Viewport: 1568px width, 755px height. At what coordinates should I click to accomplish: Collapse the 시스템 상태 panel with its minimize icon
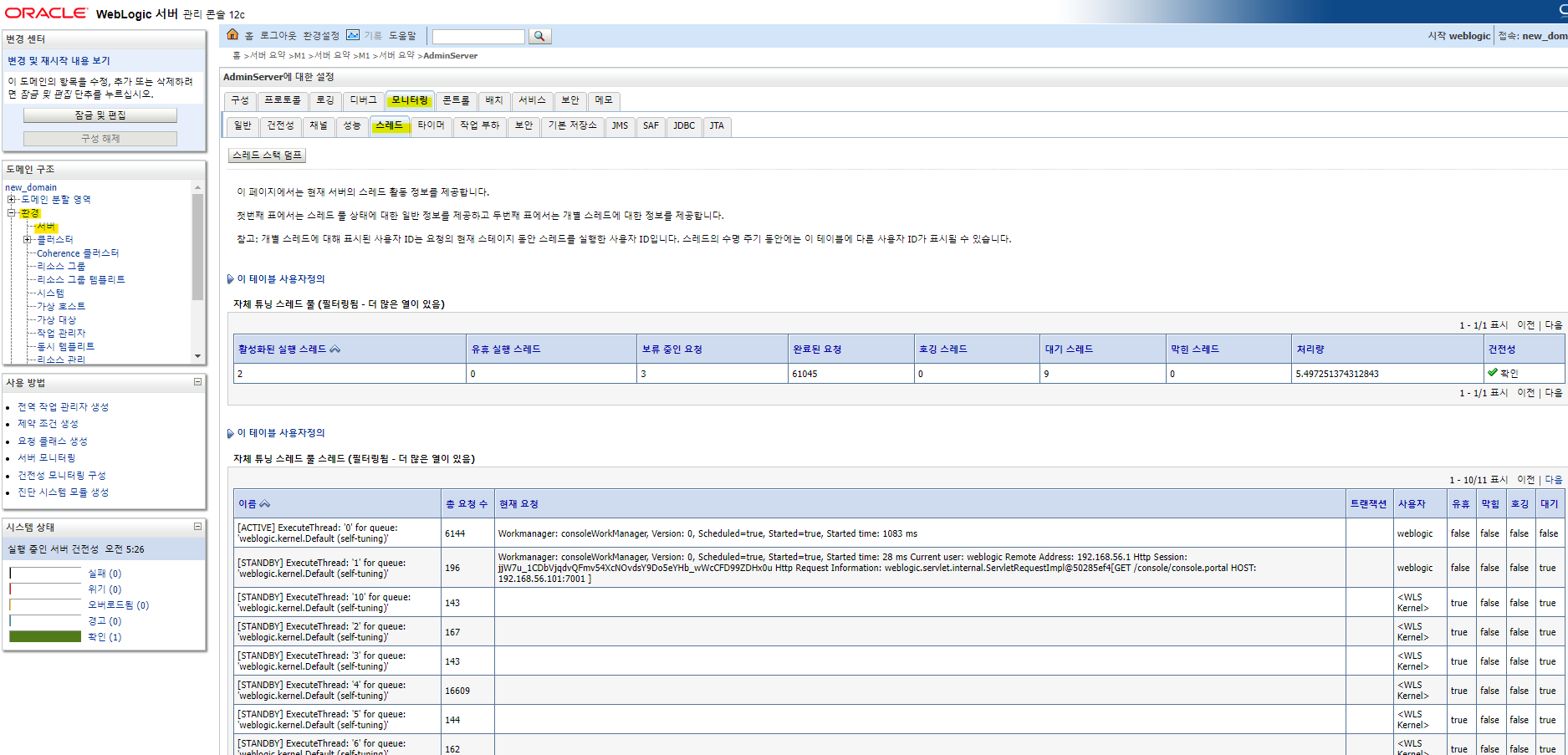tap(197, 527)
